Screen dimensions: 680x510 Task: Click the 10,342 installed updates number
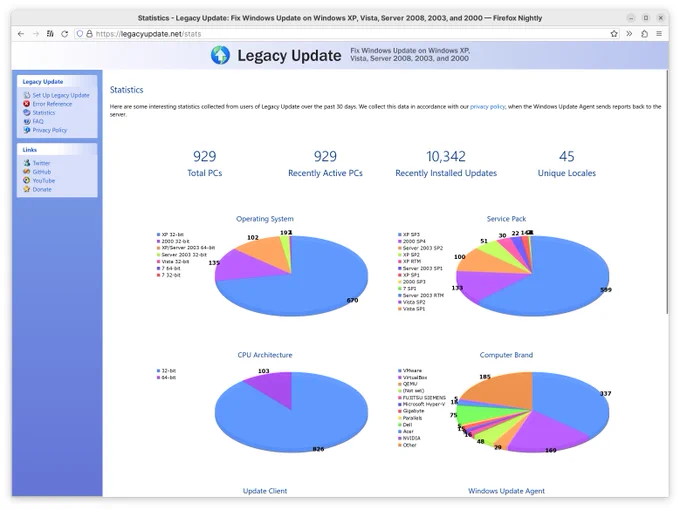pyautogui.click(x=446, y=156)
